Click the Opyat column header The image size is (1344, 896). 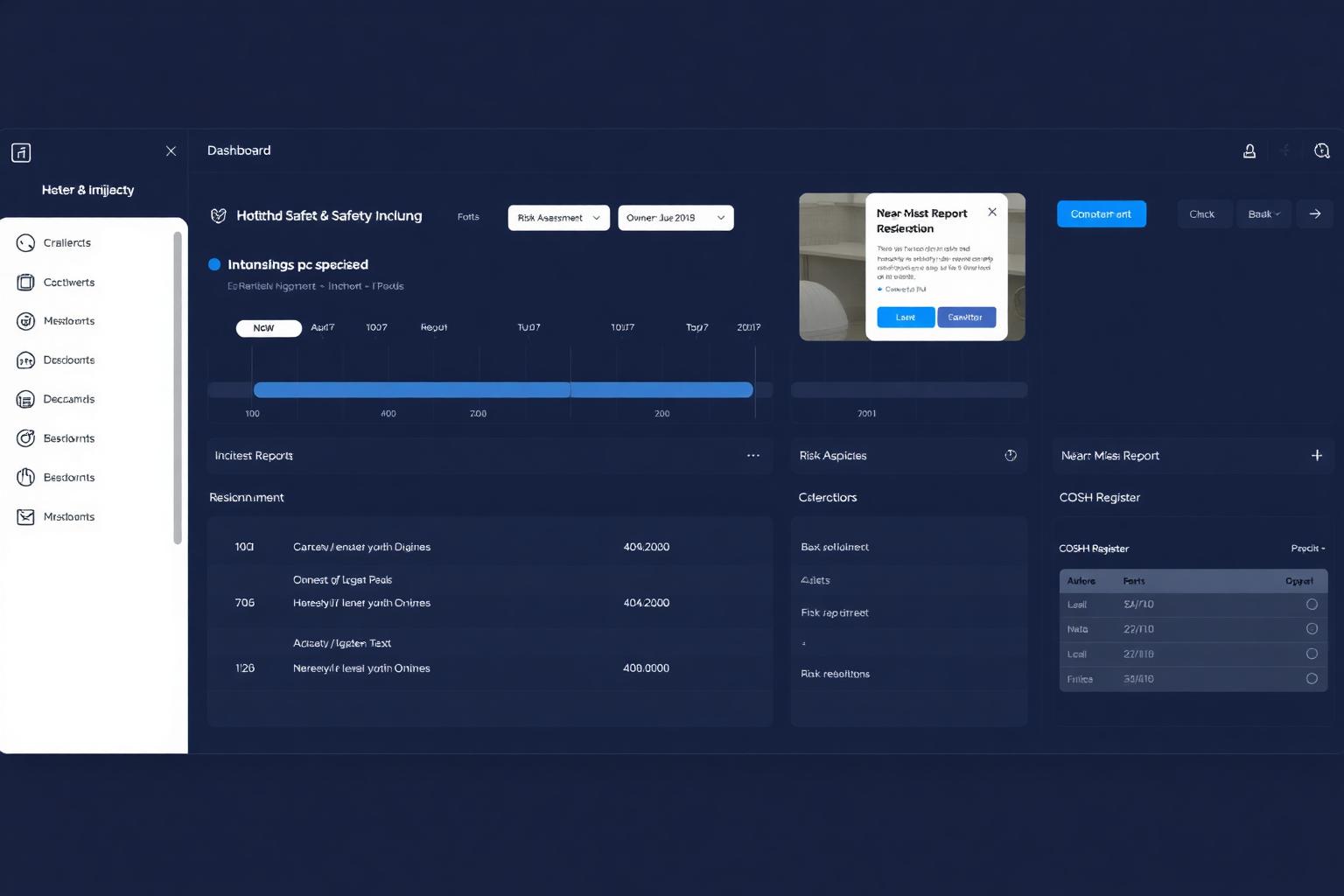point(1299,581)
